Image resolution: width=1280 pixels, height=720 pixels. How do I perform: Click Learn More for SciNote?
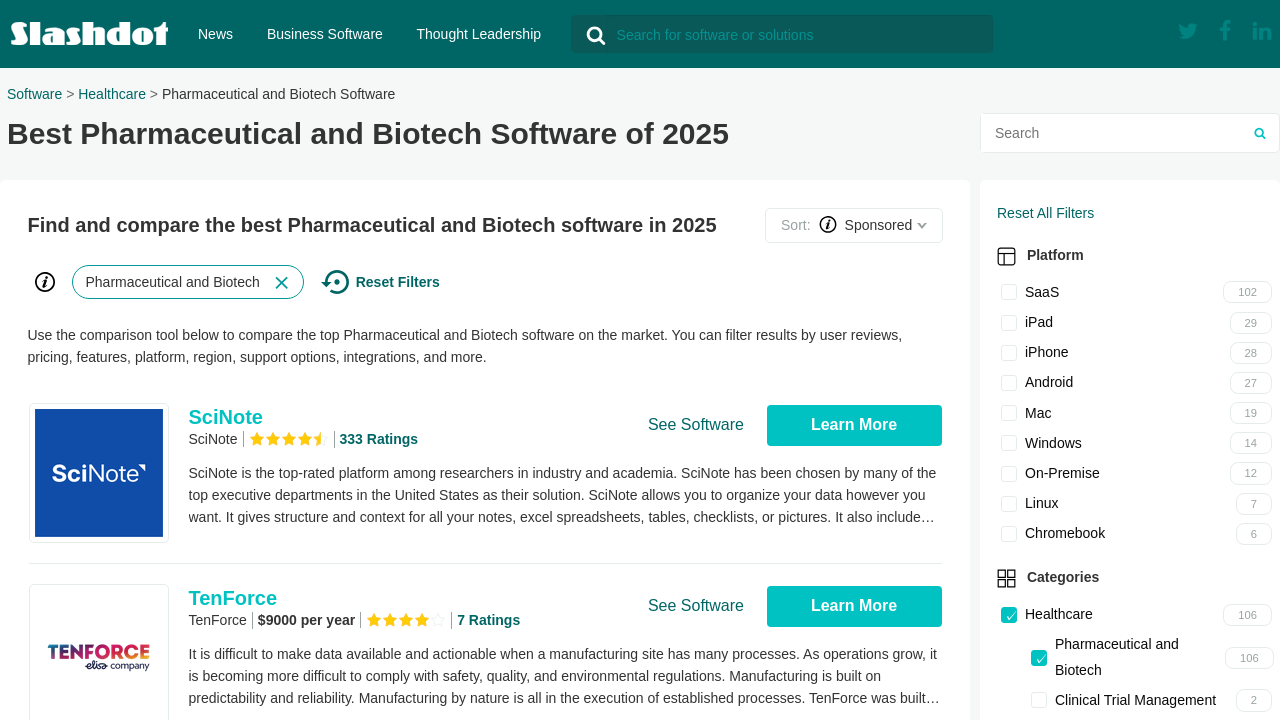click(x=854, y=425)
